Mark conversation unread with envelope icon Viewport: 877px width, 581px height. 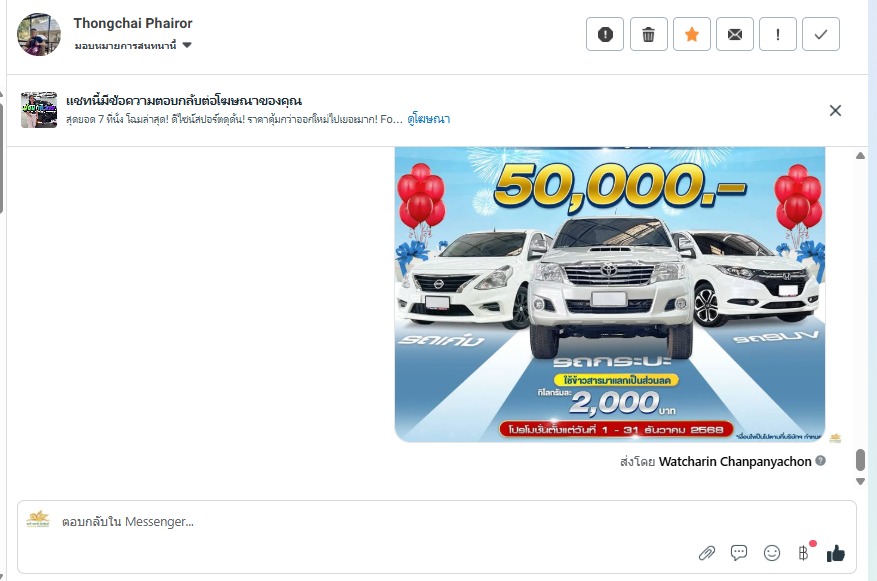click(x=735, y=34)
